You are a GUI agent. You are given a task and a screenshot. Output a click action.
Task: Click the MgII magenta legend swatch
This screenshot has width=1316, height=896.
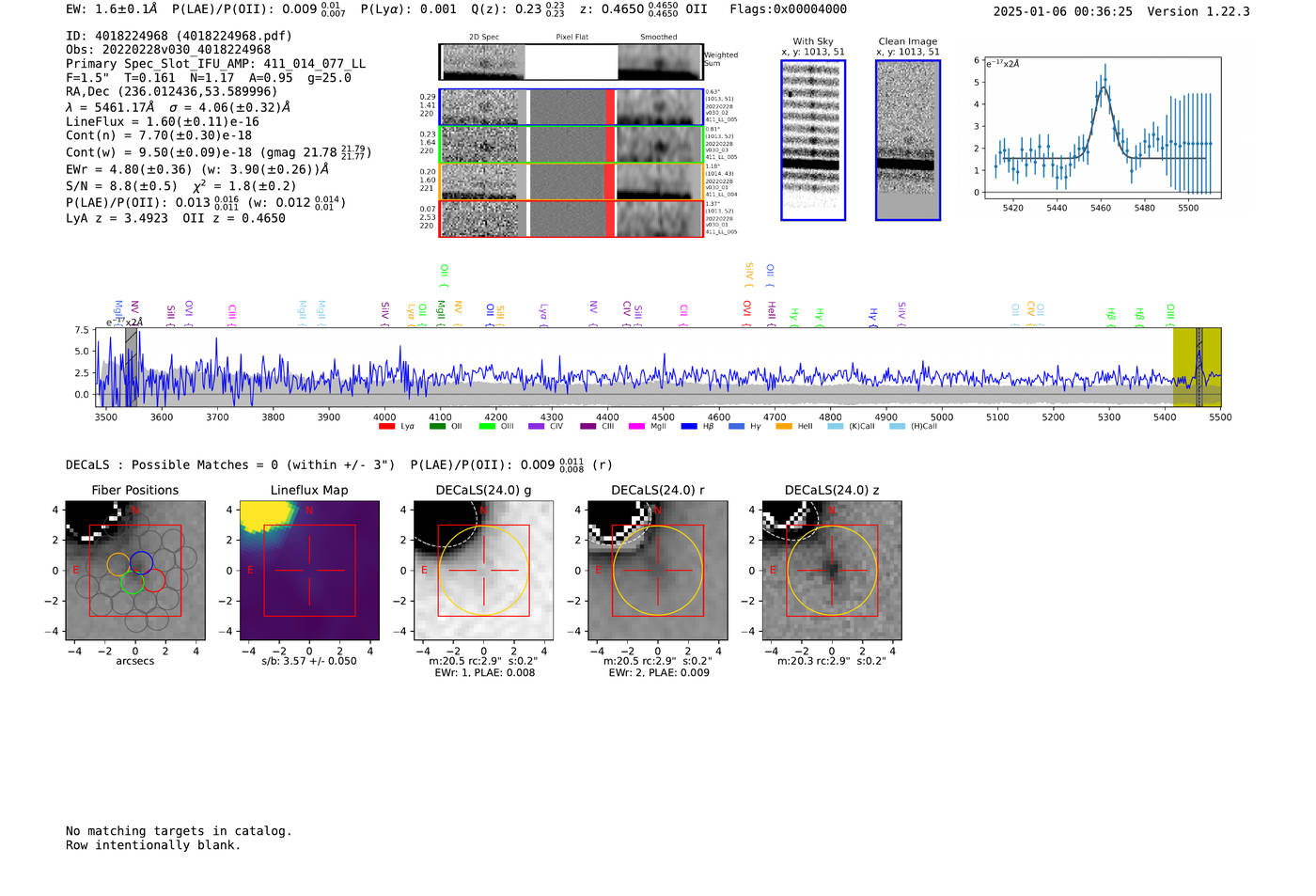pyautogui.click(x=635, y=427)
